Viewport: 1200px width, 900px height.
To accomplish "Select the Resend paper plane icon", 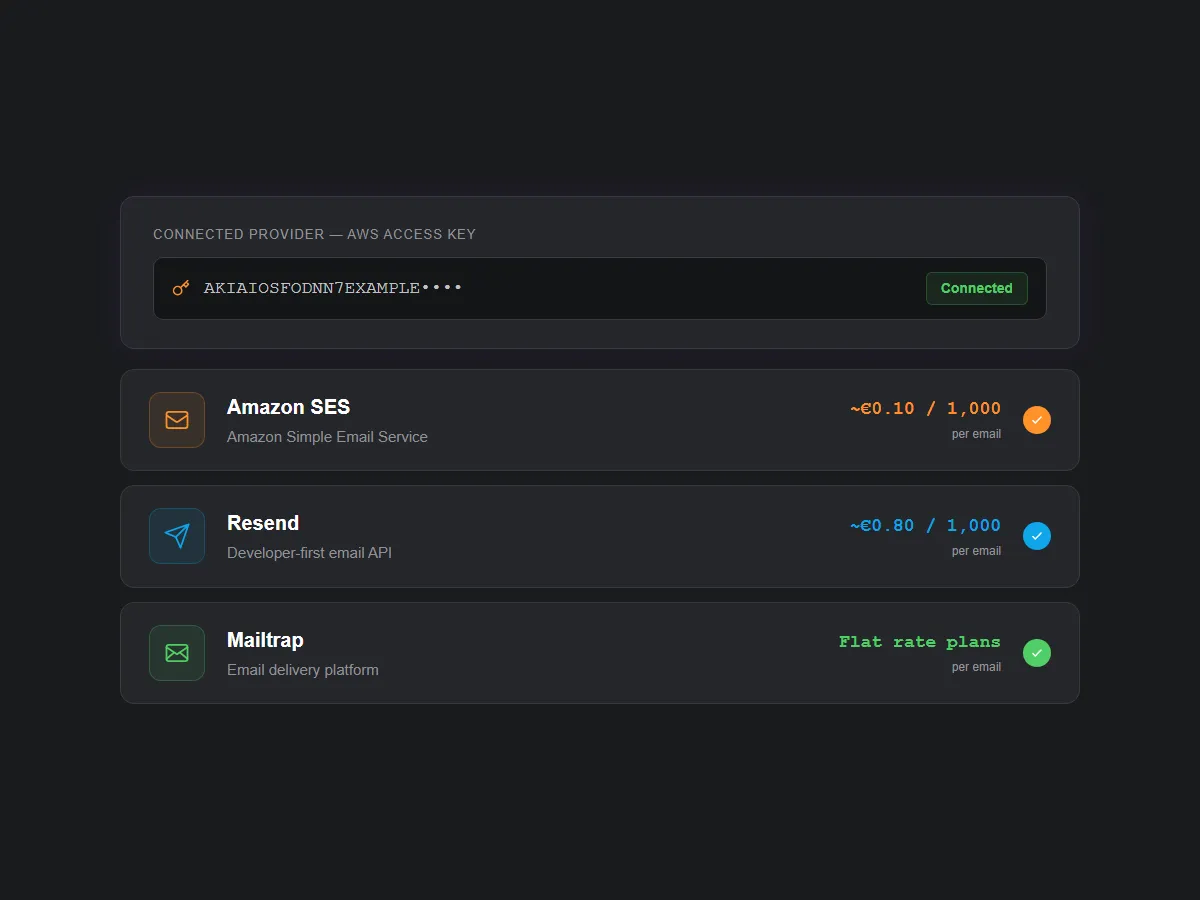I will [x=177, y=536].
